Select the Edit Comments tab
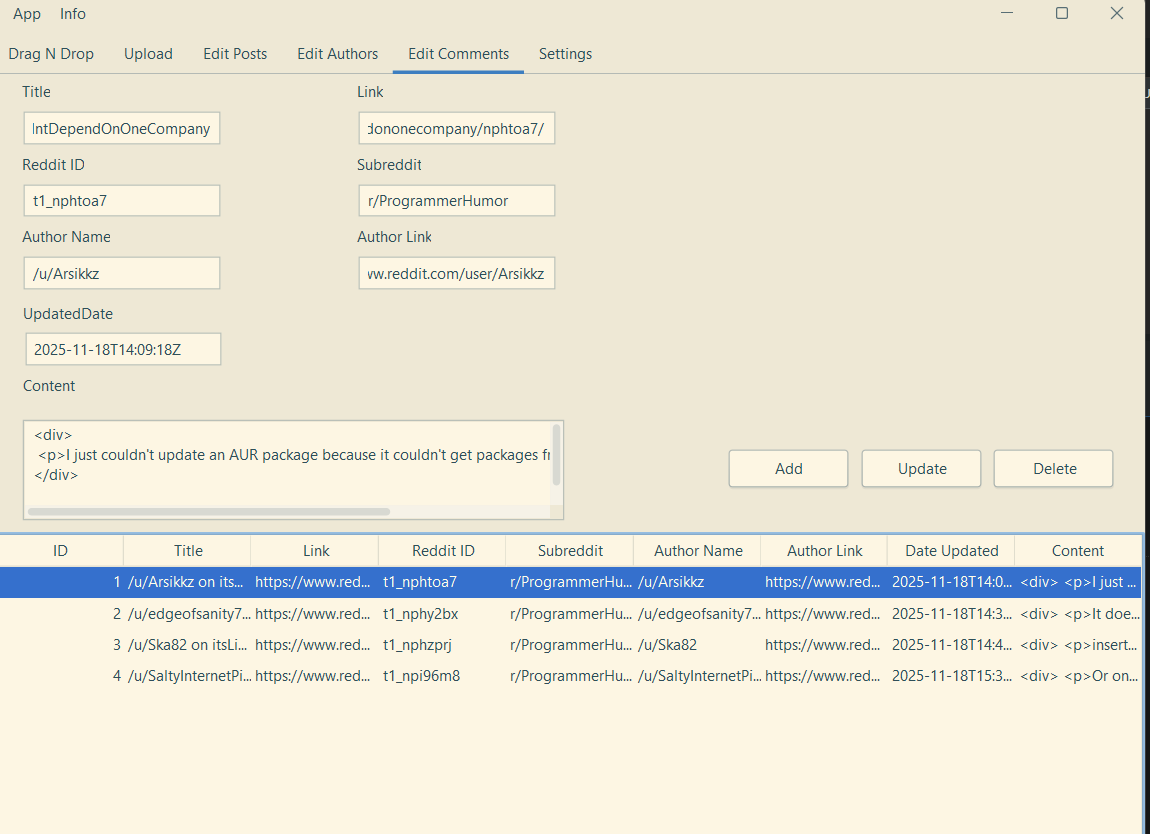Viewport: 1150px width, 834px height. click(x=458, y=54)
